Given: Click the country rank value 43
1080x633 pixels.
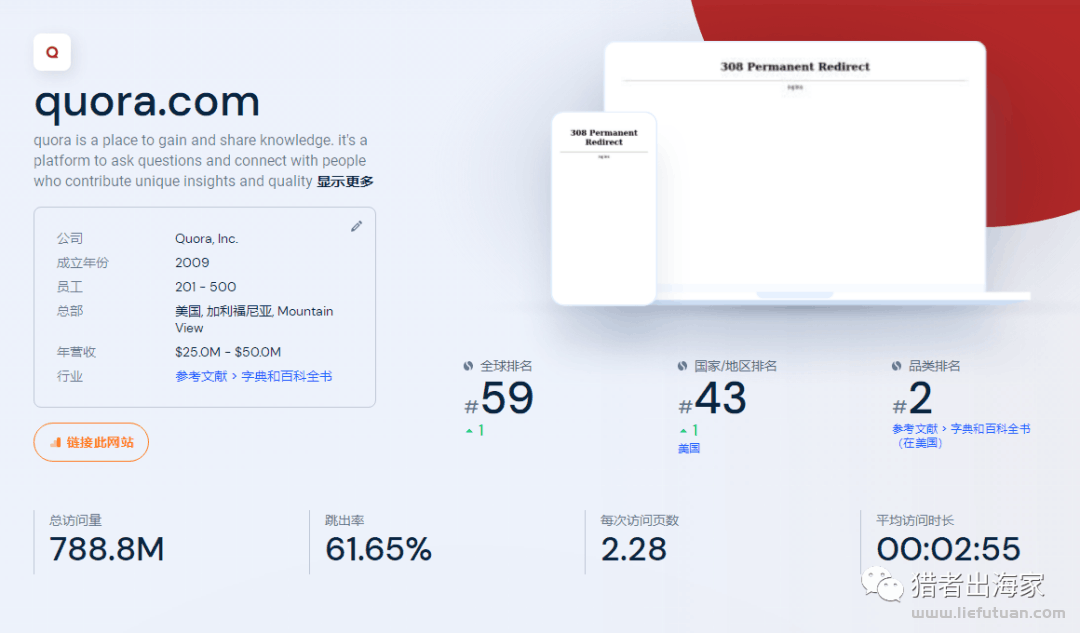Looking at the screenshot, I should [x=720, y=398].
